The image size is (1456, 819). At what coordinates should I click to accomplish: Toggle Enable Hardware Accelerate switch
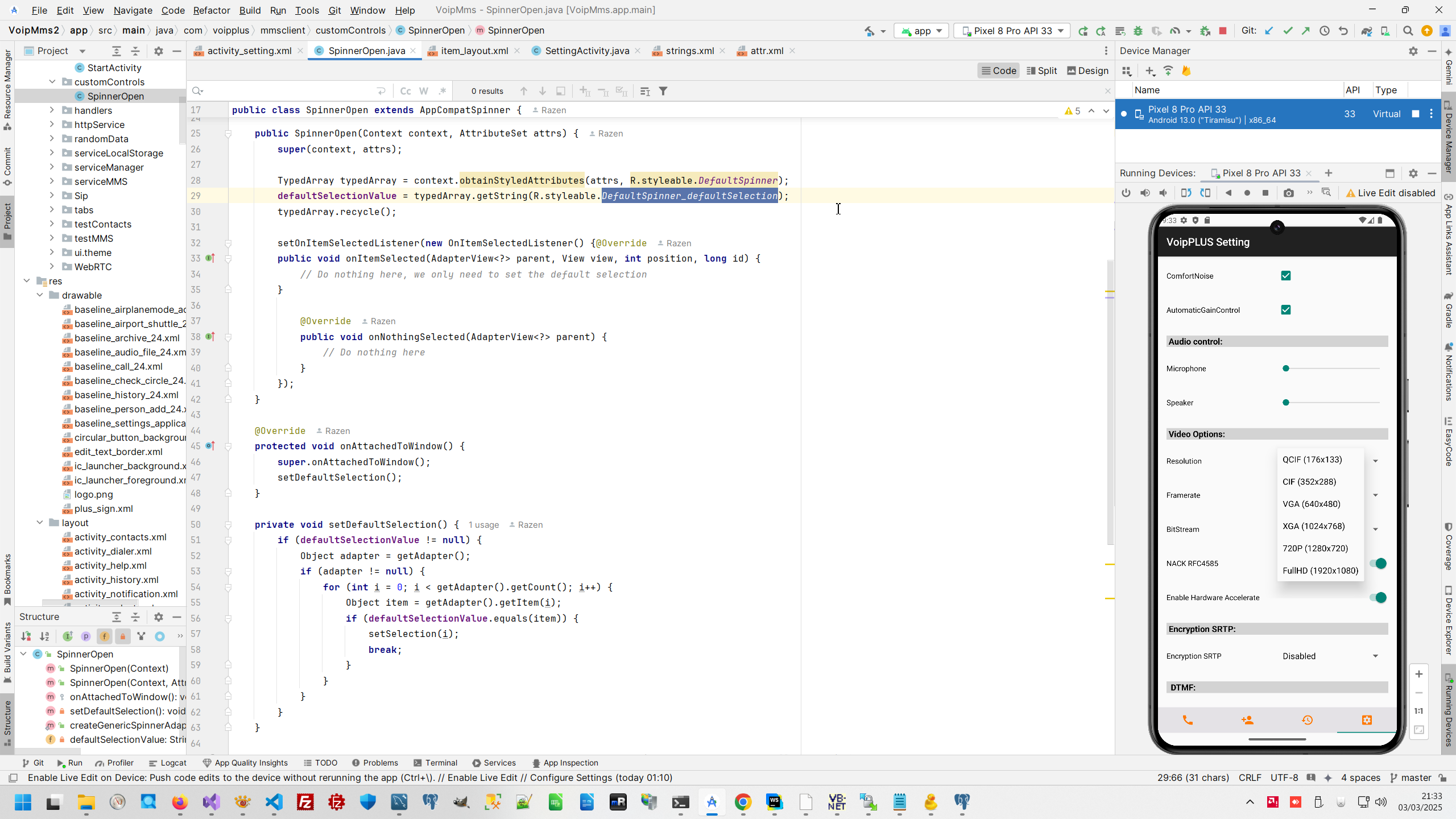[1378, 597]
